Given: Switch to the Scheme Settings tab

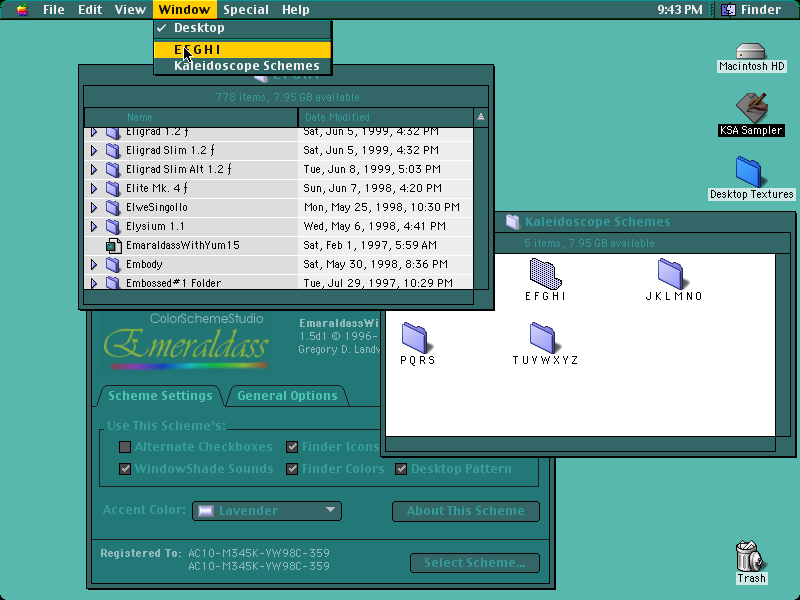Looking at the screenshot, I should click(160, 396).
